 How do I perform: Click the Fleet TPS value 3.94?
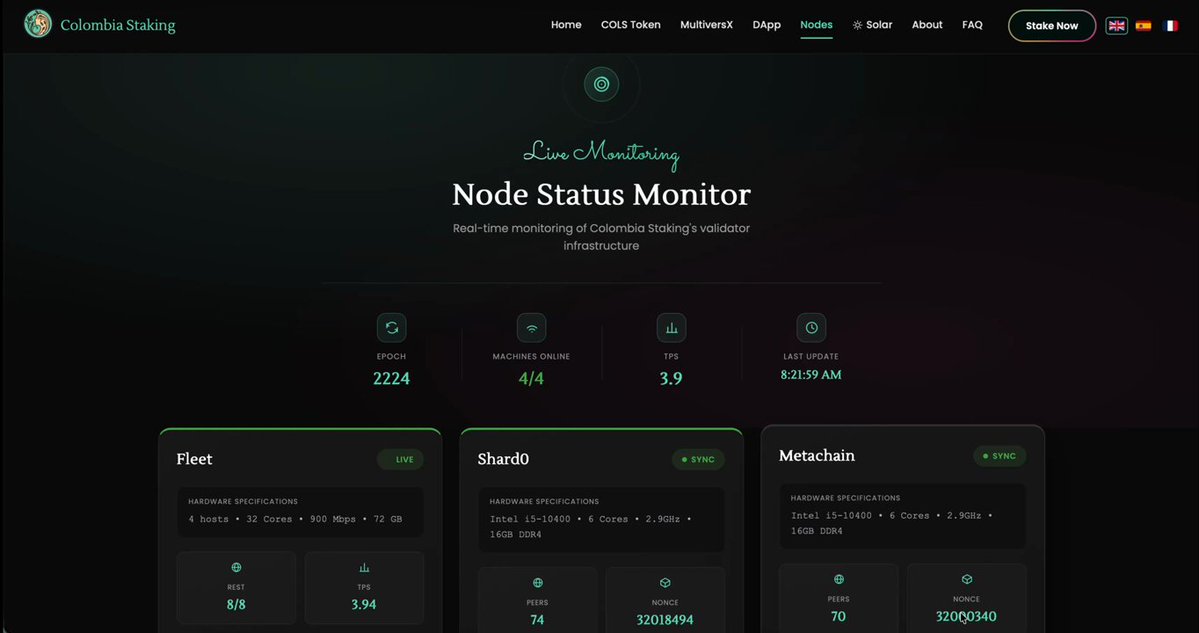click(364, 605)
